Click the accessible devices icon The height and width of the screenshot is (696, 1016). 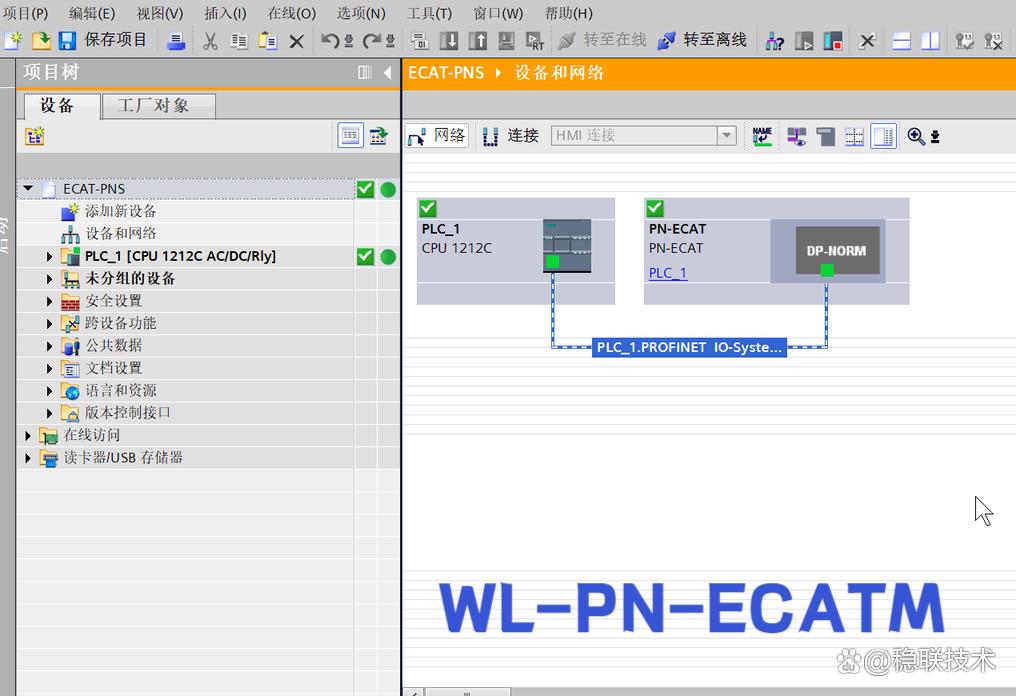click(774, 41)
